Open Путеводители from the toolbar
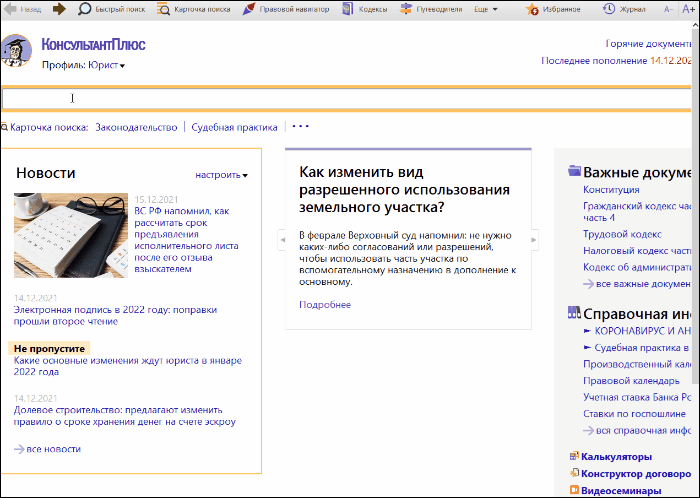 (431, 9)
